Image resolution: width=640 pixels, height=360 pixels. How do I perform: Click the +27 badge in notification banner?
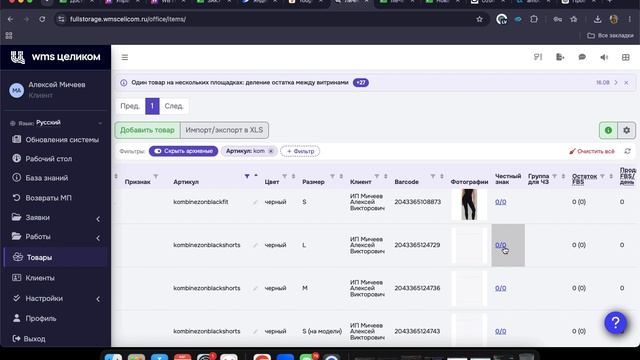[x=361, y=83]
